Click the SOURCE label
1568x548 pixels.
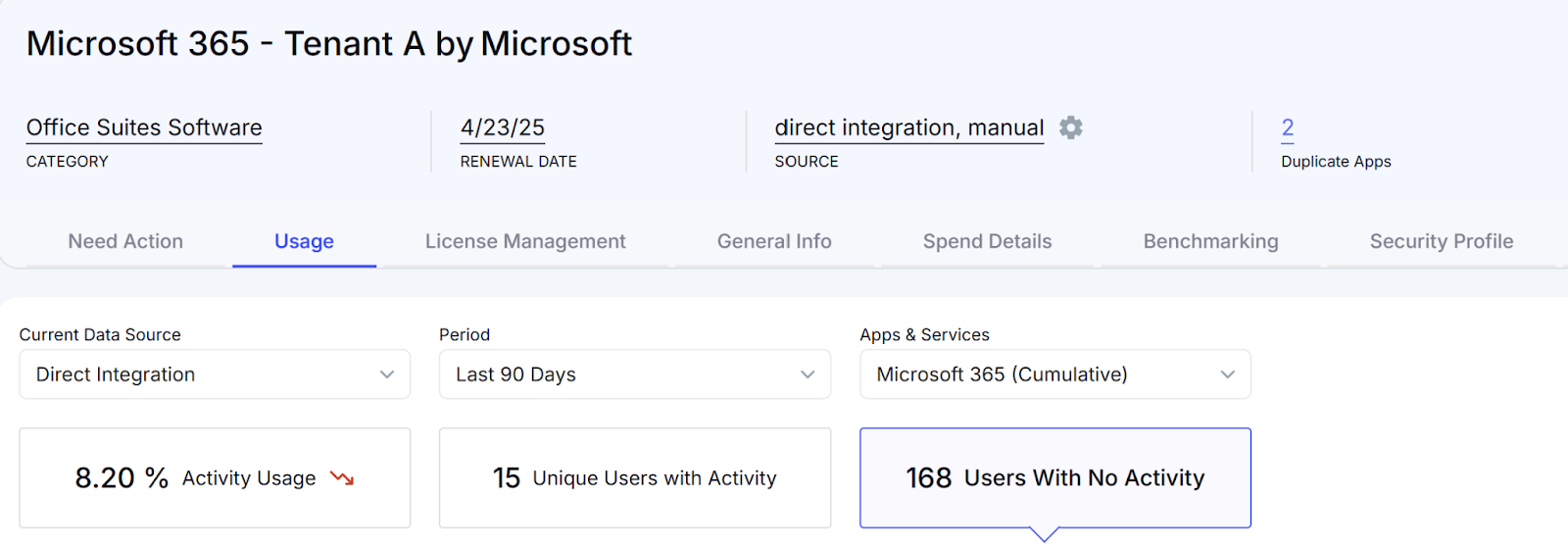(x=807, y=162)
